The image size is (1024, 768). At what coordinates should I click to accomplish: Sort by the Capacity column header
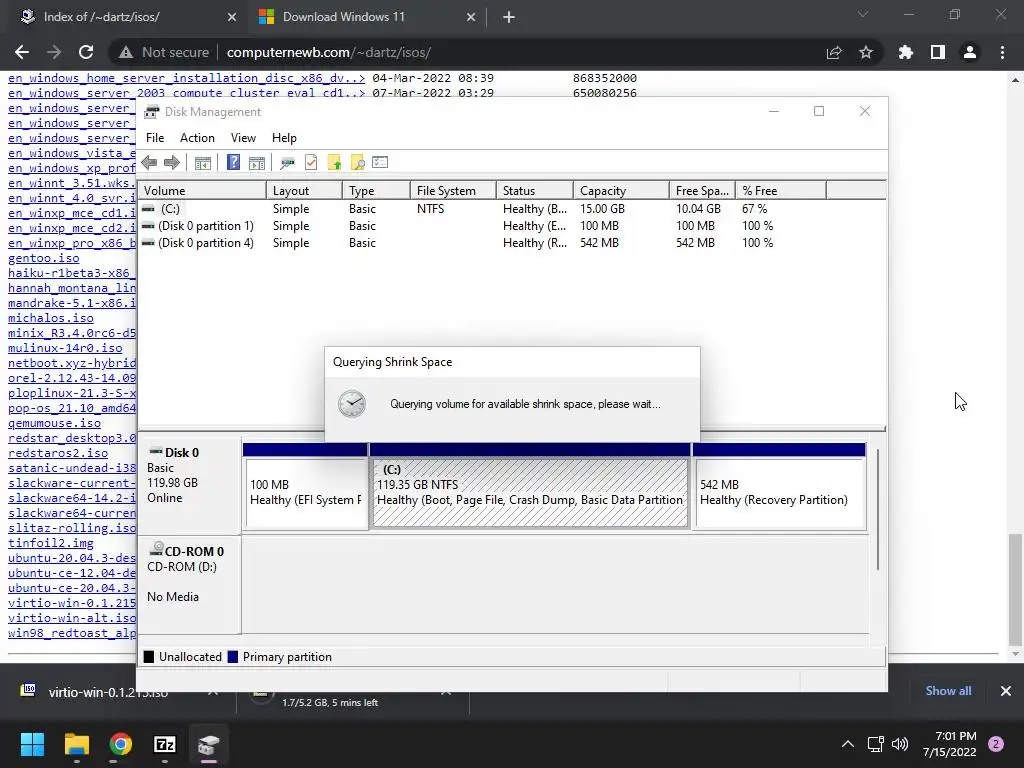[x=621, y=191]
